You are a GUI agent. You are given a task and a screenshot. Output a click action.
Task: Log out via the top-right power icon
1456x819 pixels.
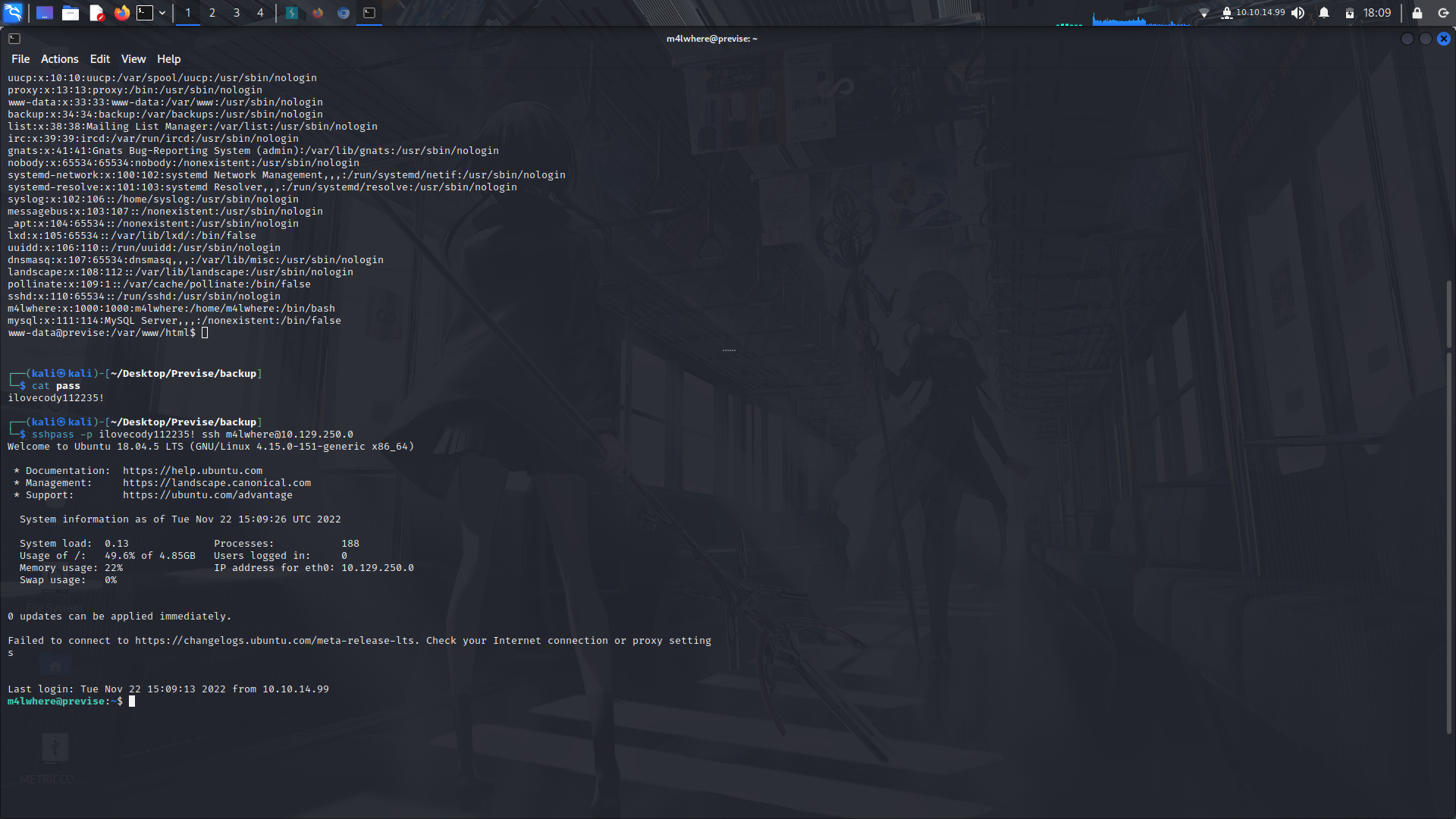click(x=1442, y=13)
